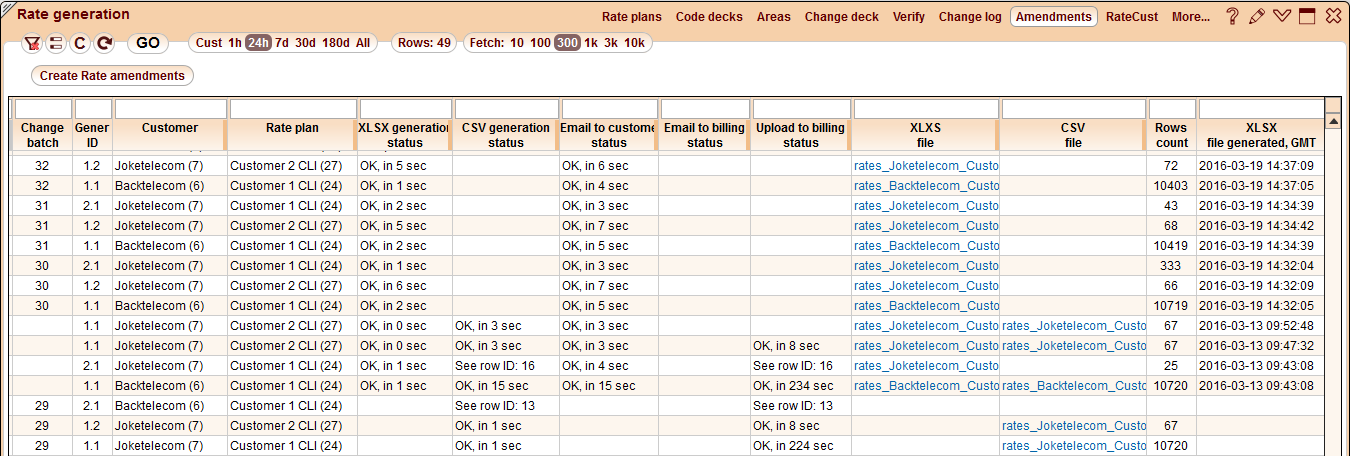1350x456 pixels.
Task: Sort by XLSX file generated, GMT header
Action: point(1261,135)
